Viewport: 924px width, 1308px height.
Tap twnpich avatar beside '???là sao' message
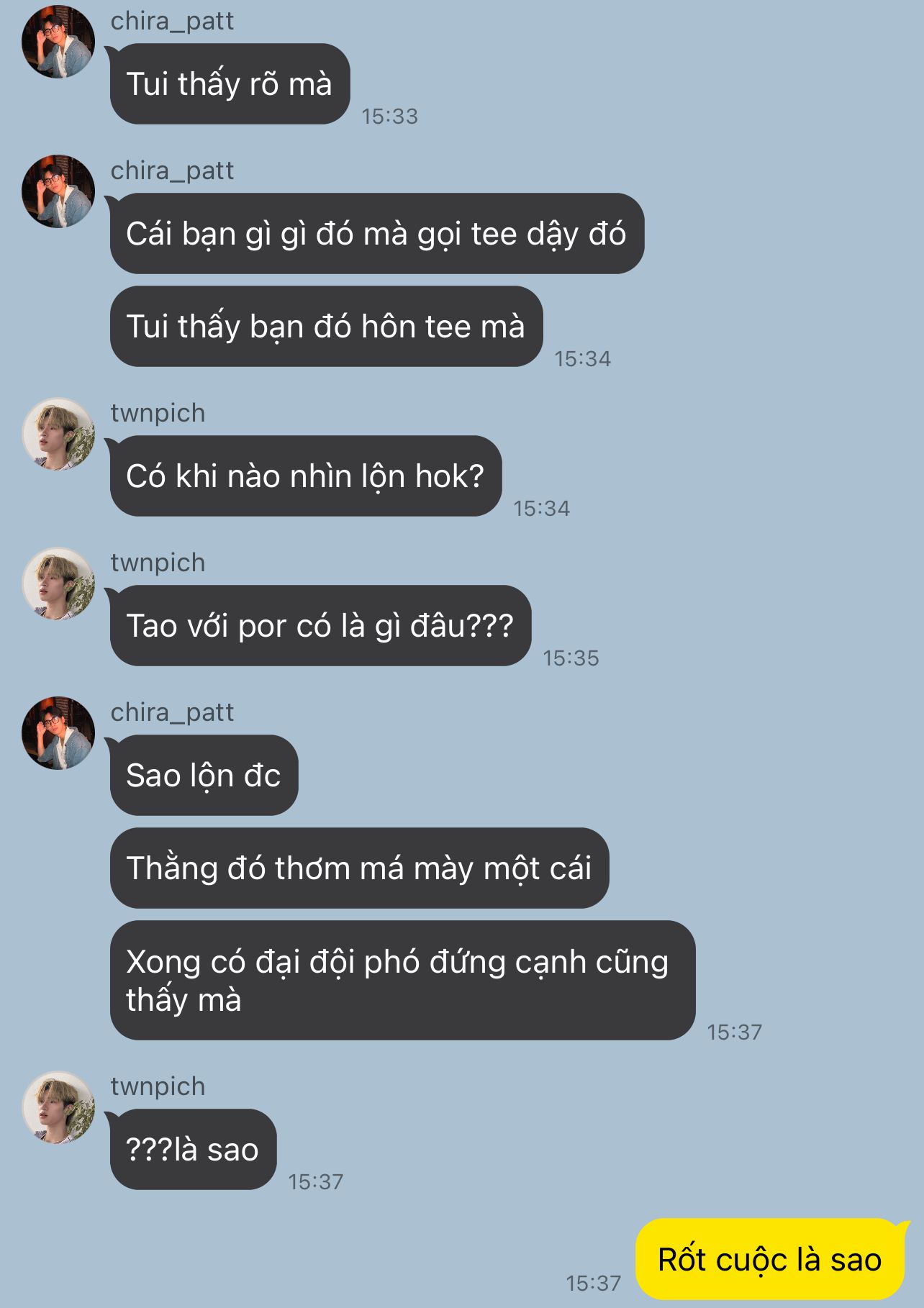58,1107
